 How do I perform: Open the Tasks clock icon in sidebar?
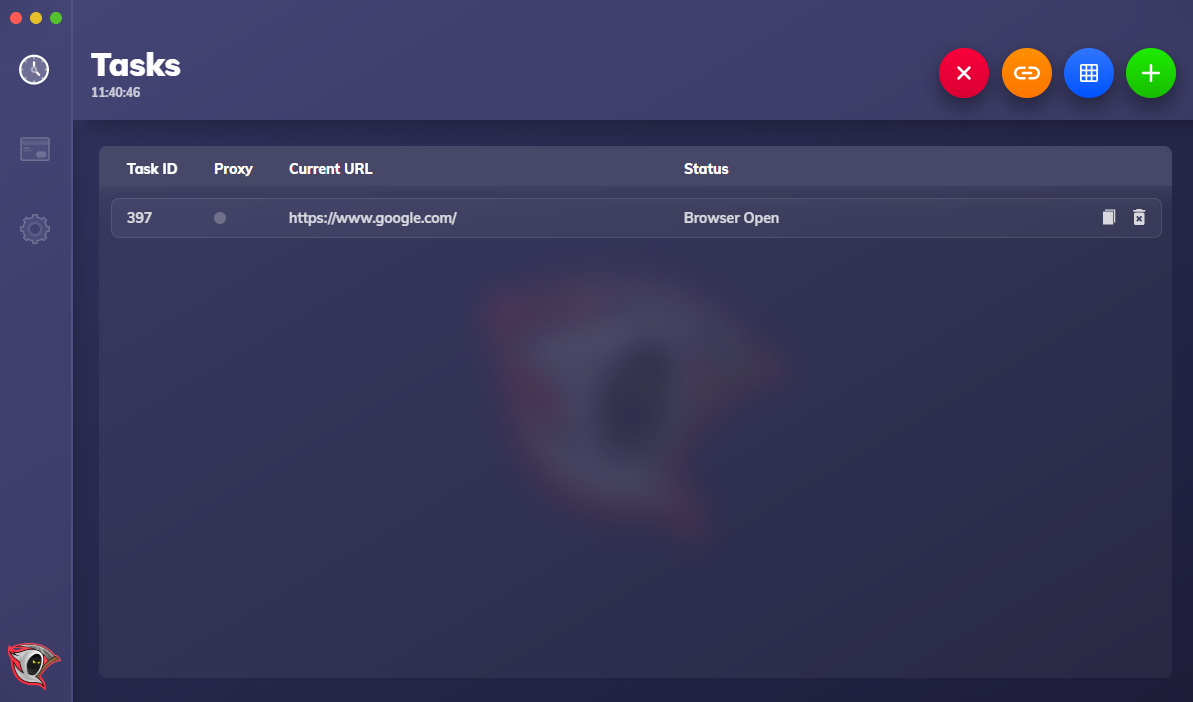(x=33, y=70)
